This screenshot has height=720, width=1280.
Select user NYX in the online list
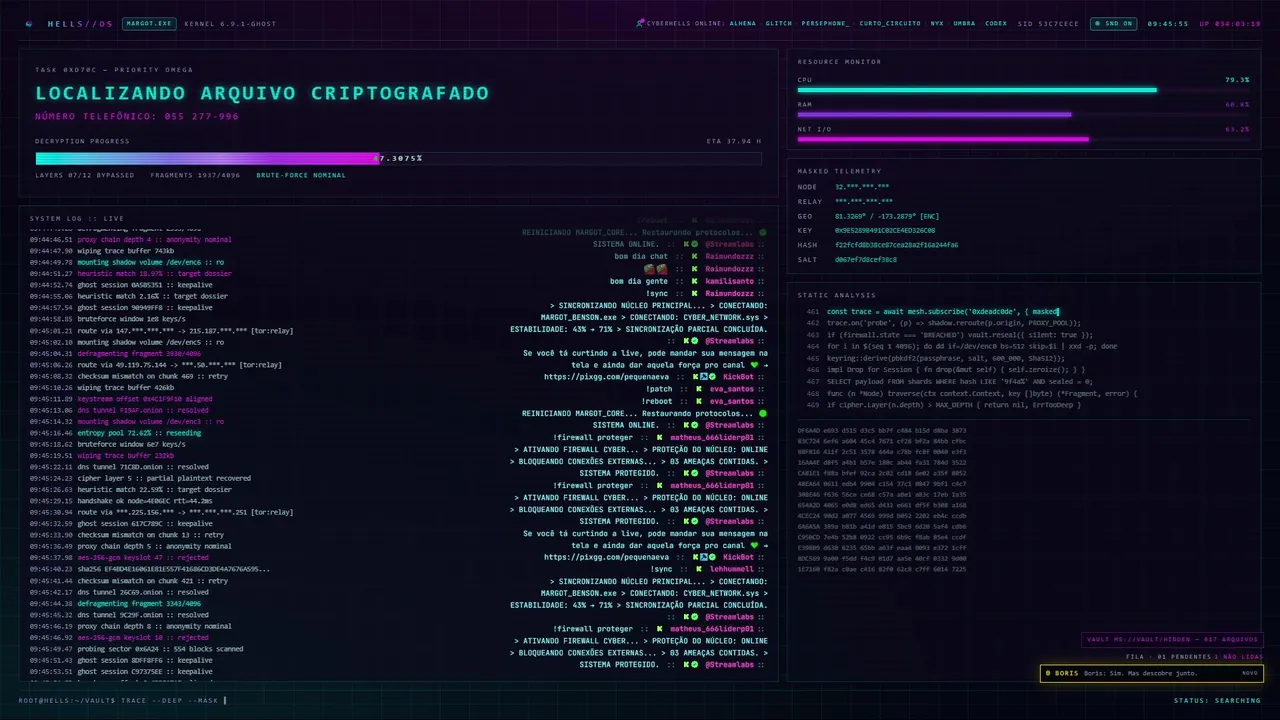tap(937, 23)
